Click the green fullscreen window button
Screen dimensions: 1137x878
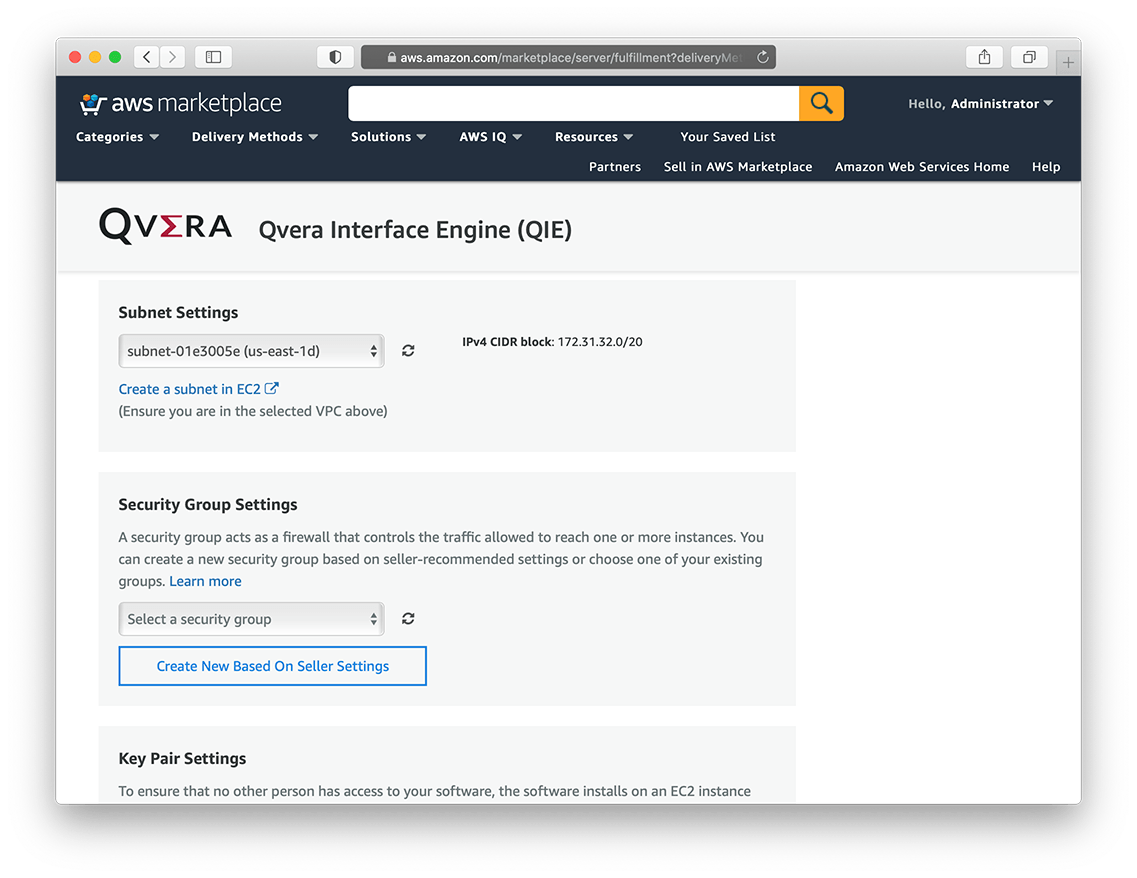115,57
